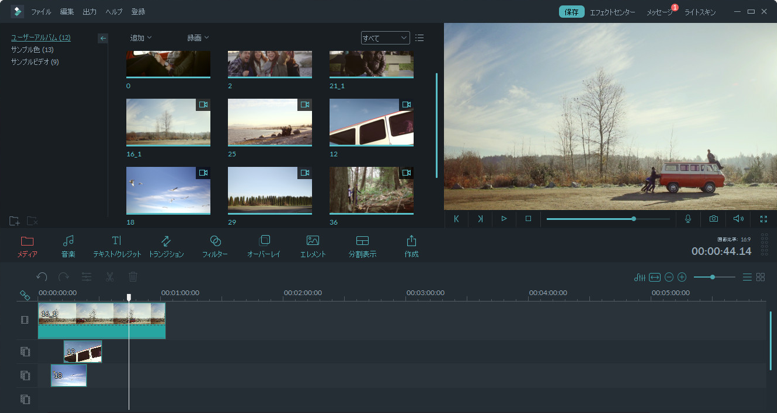Image resolution: width=777 pixels, height=413 pixels.
Task: Open the エレメント tab
Action: (313, 246)
